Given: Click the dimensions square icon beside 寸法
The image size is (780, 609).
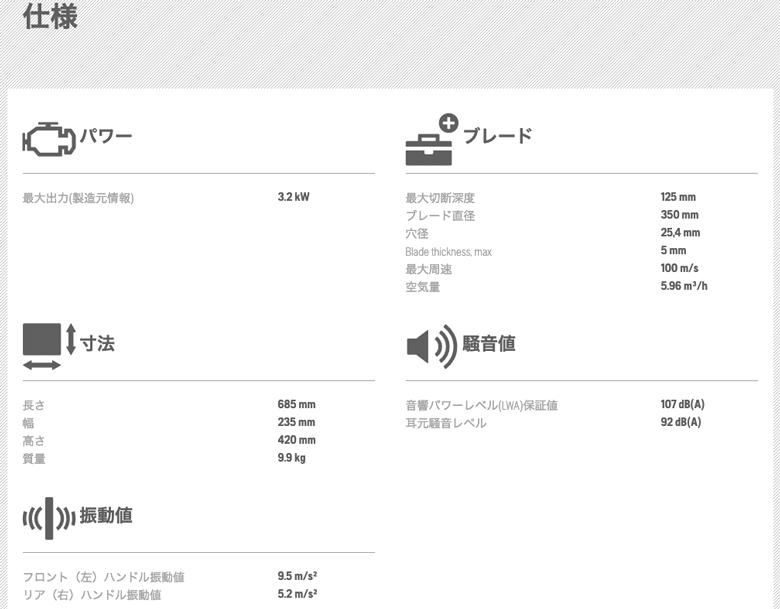Looking at the screenshot, I should tap(42, 341).
